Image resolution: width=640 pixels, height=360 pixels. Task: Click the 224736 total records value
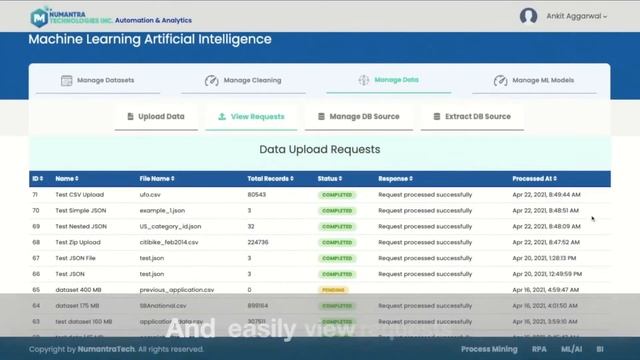(x=258, y=242)
